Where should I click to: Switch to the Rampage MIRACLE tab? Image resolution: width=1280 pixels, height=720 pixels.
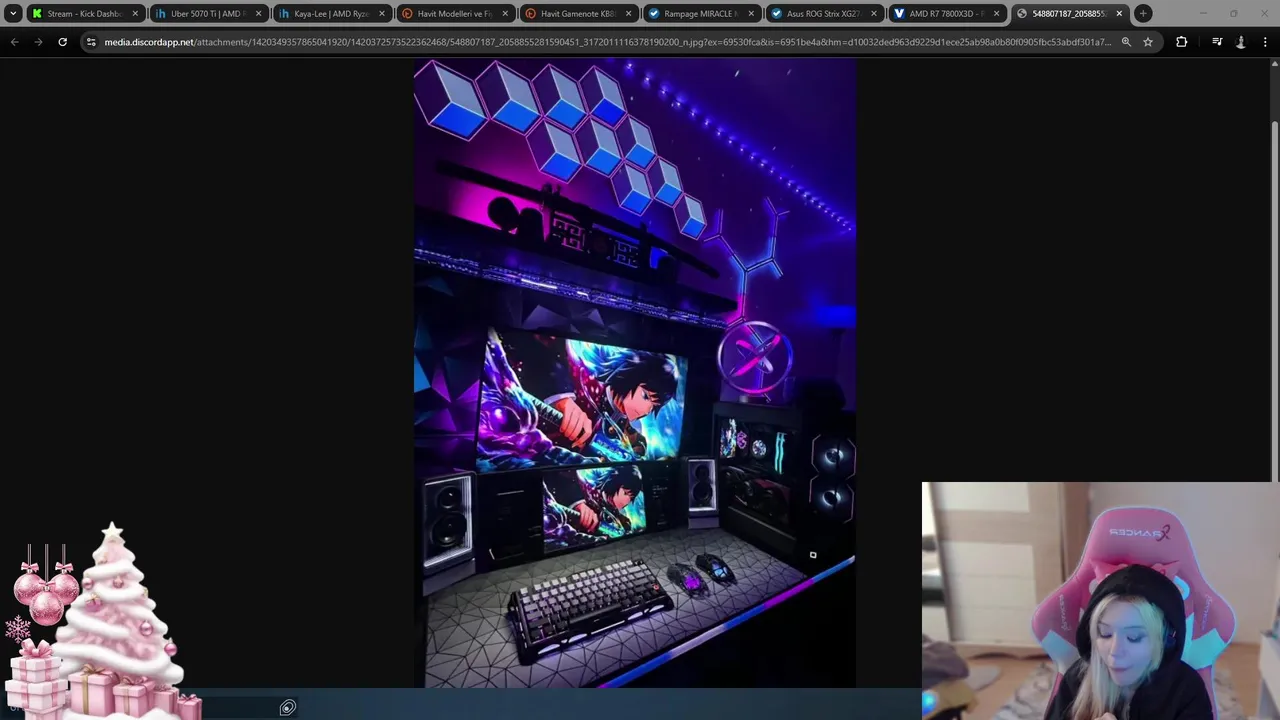coord(700,13)
